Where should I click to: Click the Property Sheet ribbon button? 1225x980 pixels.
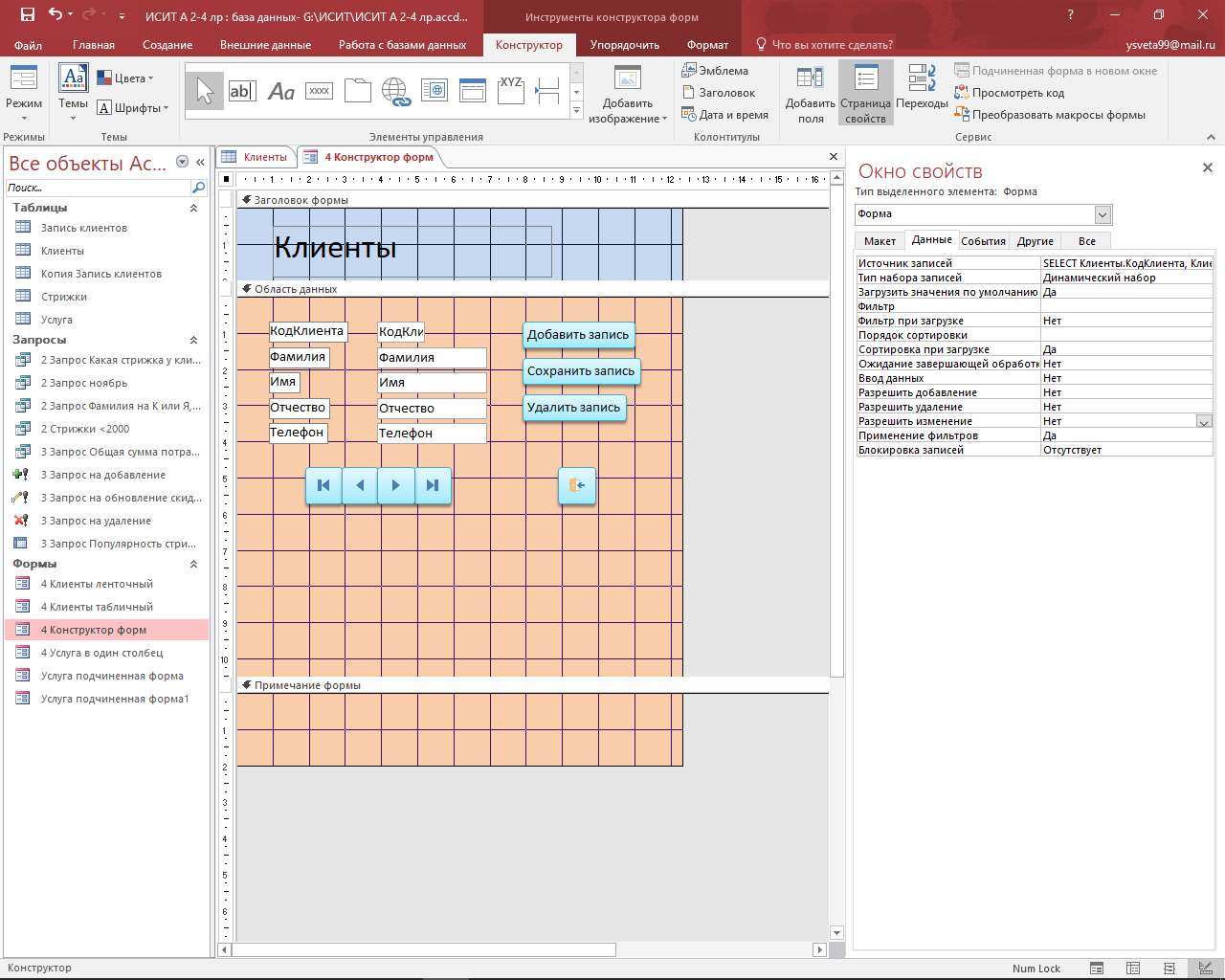pos(866,94)
